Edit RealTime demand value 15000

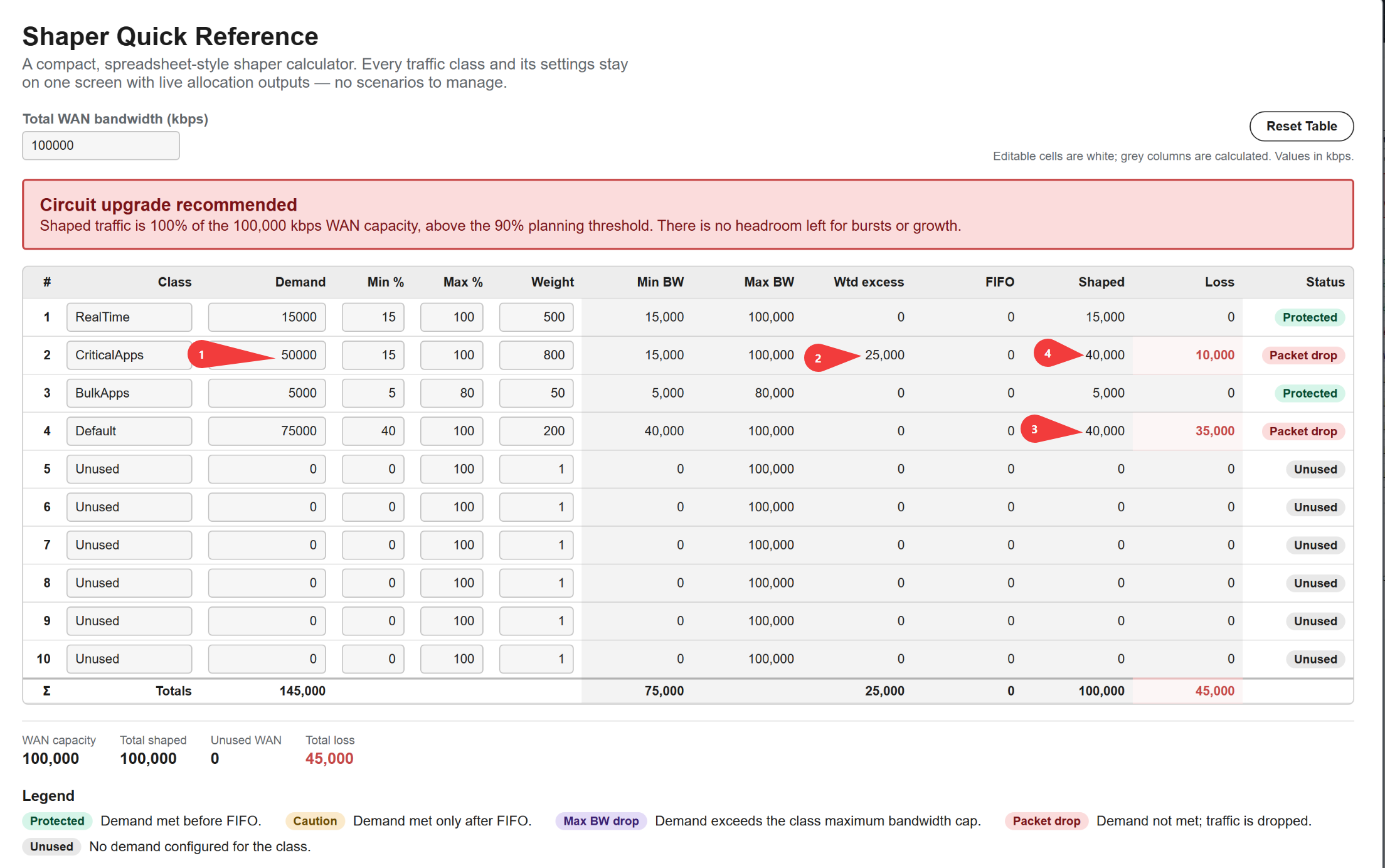[x=267, y=317]
